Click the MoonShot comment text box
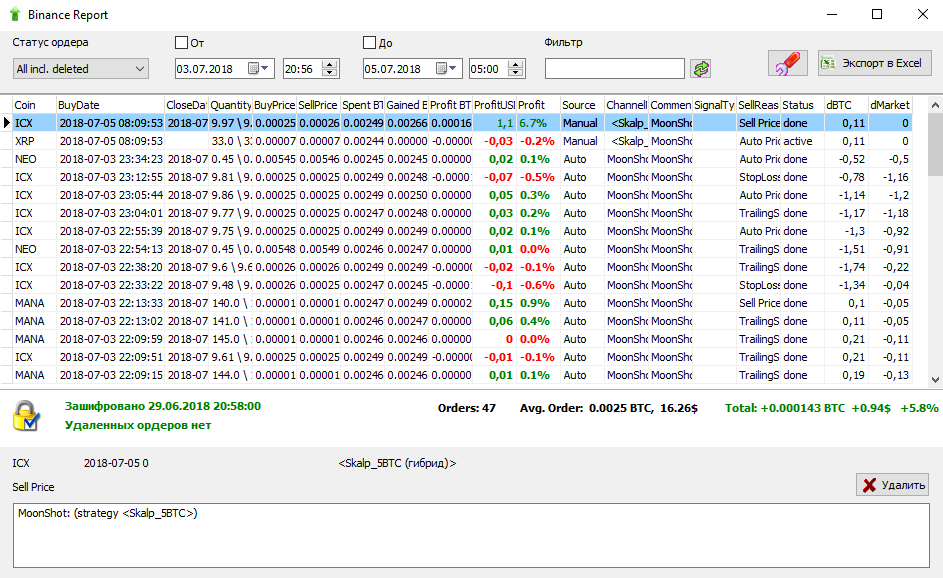 (472, 535)
